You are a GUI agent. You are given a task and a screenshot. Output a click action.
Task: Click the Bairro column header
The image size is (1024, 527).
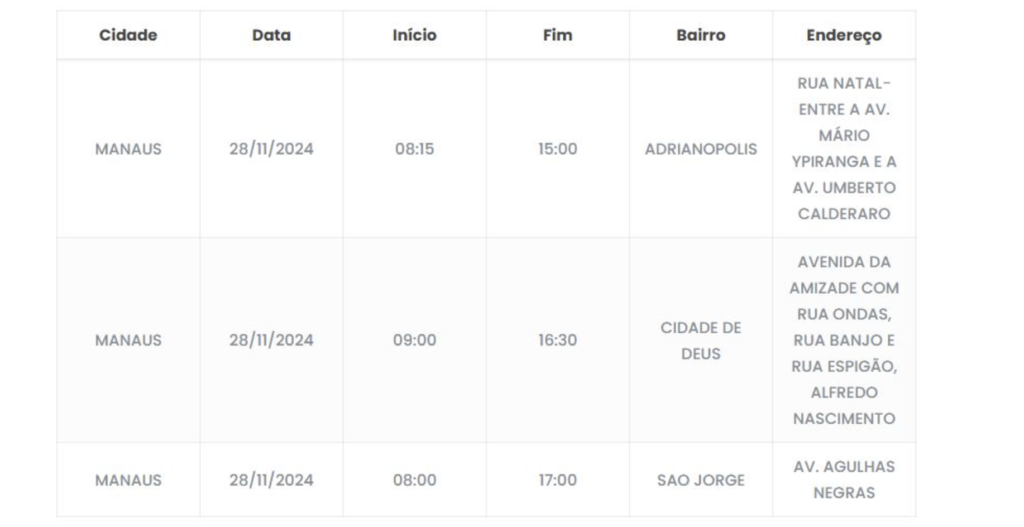coord(700,35)
